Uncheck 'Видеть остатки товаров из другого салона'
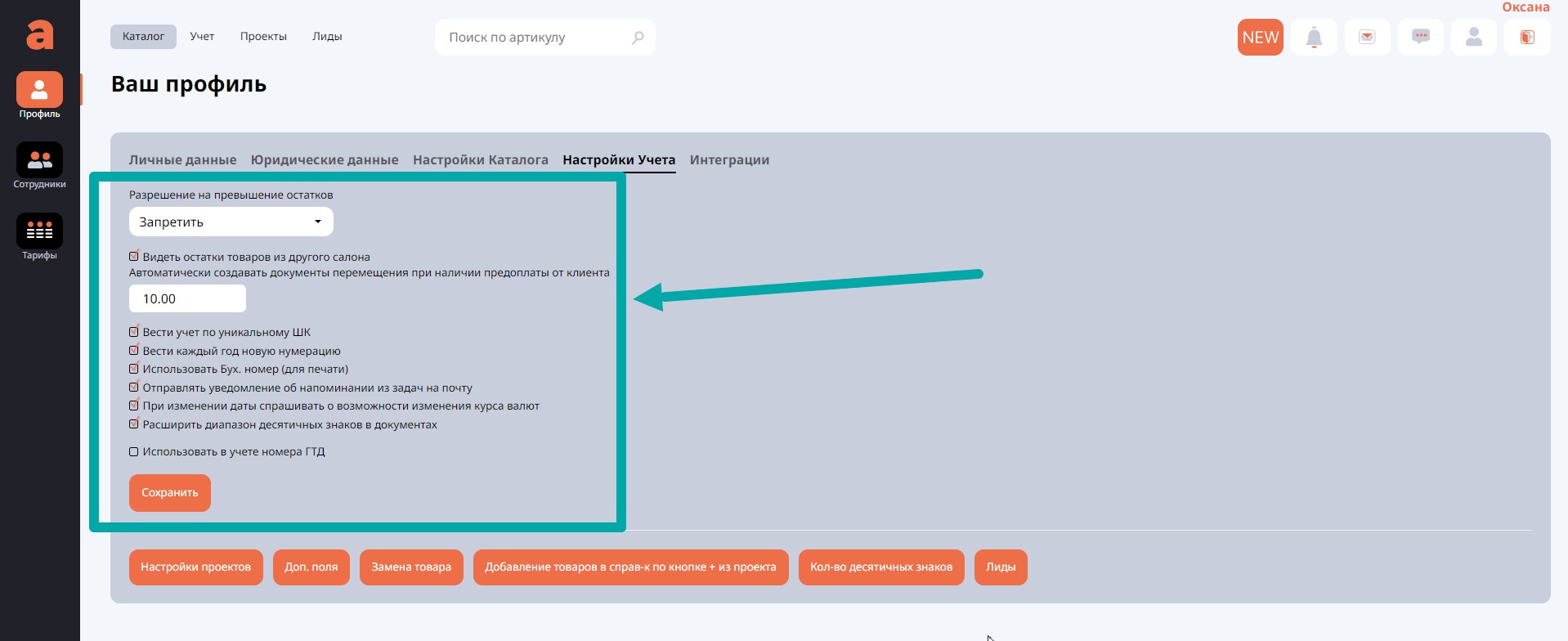This screenshot has height=641, width=1568. tap(134, 257)
